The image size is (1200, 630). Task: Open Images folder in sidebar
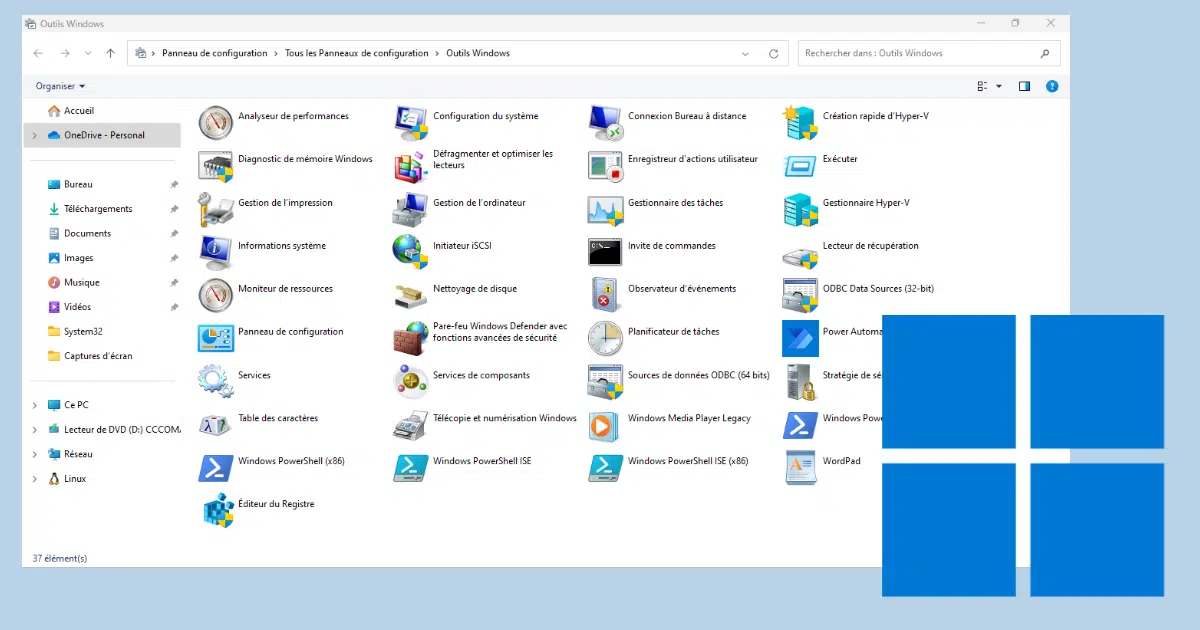click(x=78, y=258)
